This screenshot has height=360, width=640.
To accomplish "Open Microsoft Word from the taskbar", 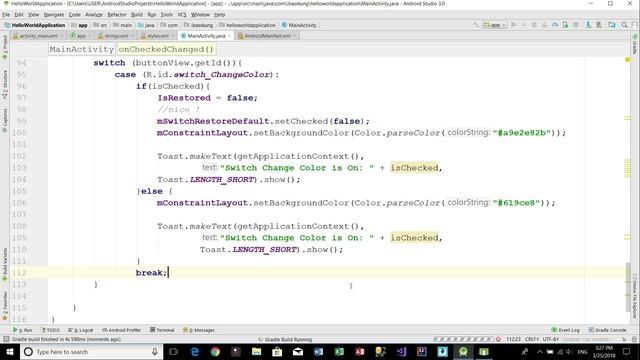I will pos(319,351).
